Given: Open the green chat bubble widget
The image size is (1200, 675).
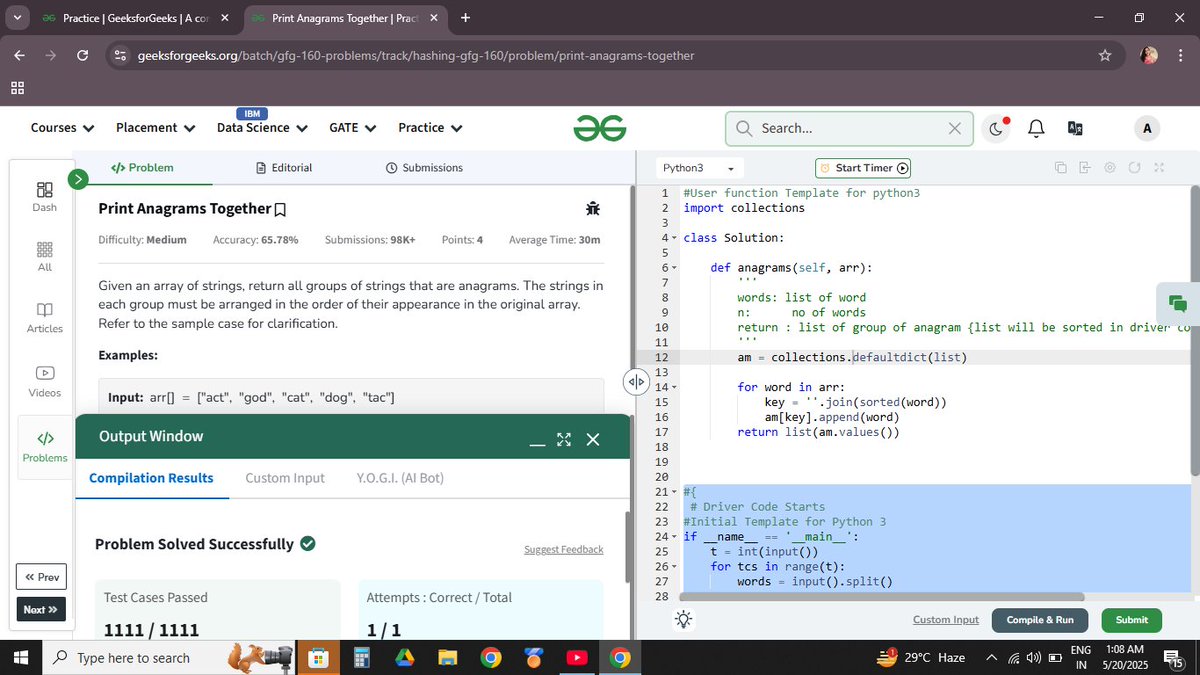Looking at the screenshot, I should click(x=1177, y=304).
